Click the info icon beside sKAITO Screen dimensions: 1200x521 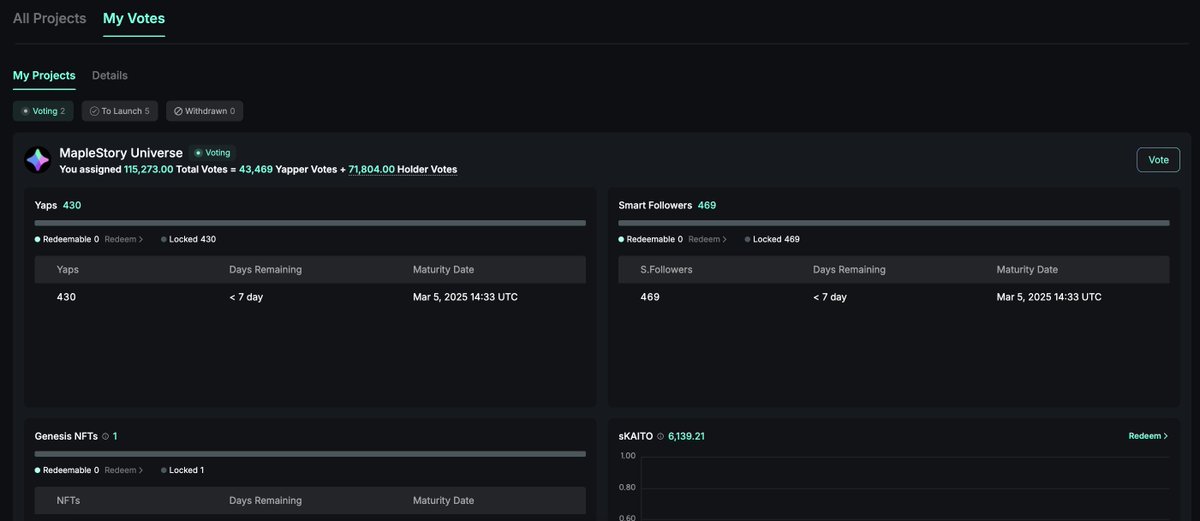click(x=660, y=436)
